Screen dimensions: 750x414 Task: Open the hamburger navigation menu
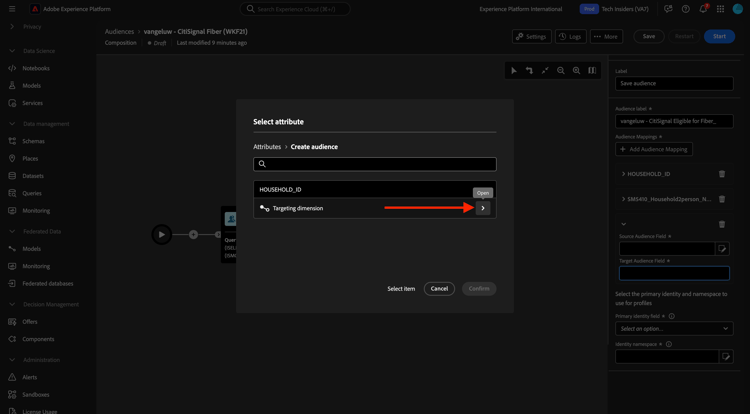[12, 9]
